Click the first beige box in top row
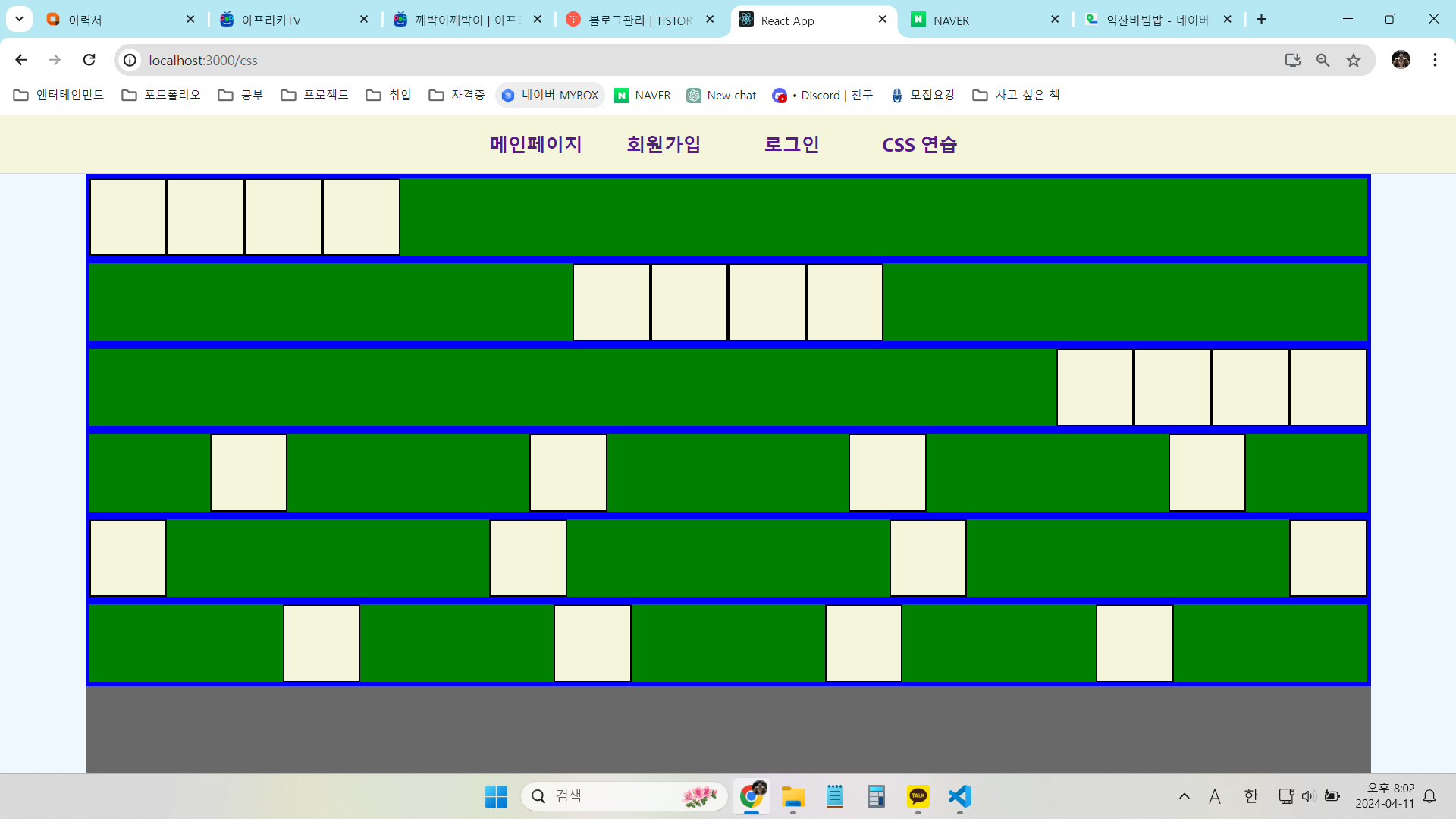The height and width of the screenshot is (819, 1456). (x=128, y=217)
